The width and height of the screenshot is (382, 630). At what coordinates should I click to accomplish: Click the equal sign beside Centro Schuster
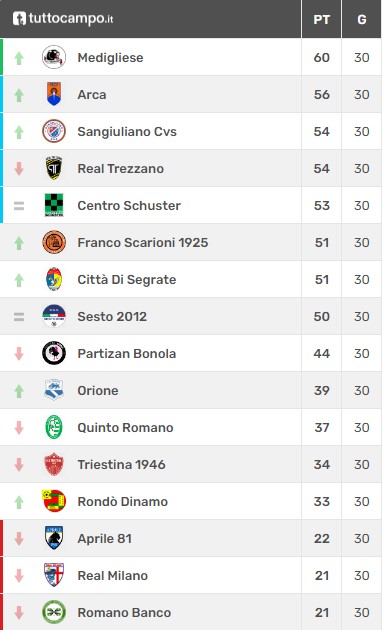tap(19, 206)
